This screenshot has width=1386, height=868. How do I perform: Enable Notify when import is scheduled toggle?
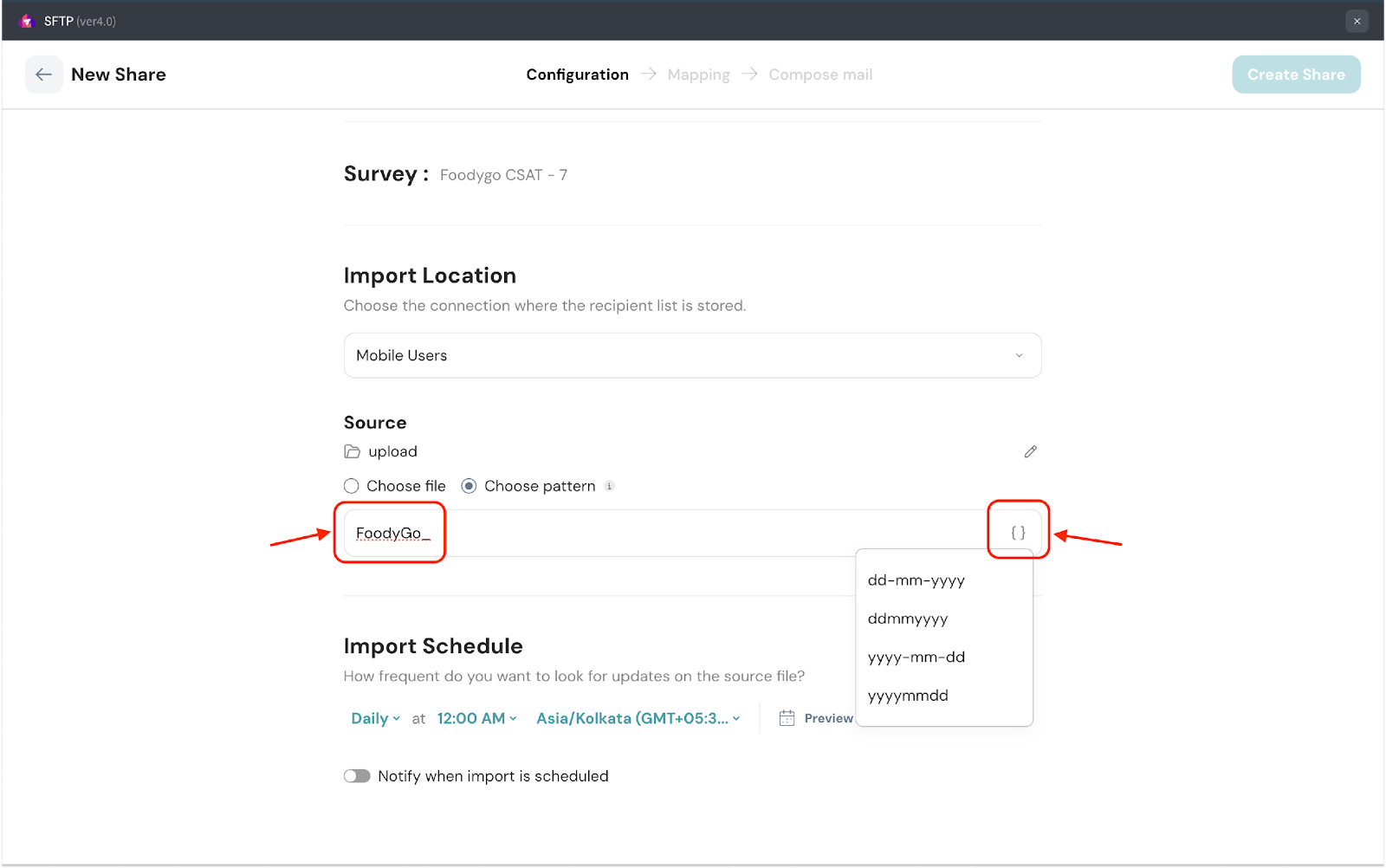(357, 776)
